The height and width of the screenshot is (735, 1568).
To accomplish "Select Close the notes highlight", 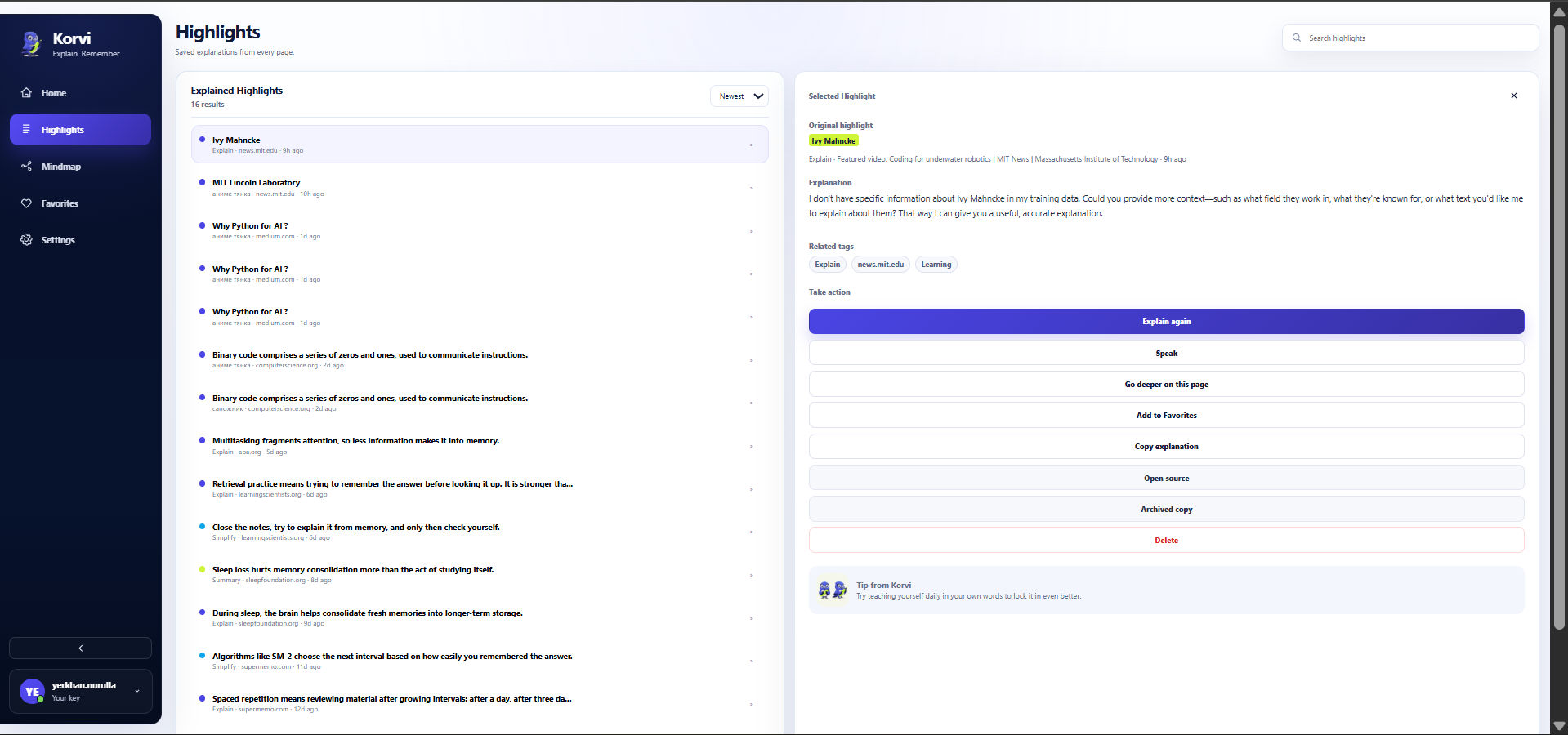I will (x=480, y=532).
